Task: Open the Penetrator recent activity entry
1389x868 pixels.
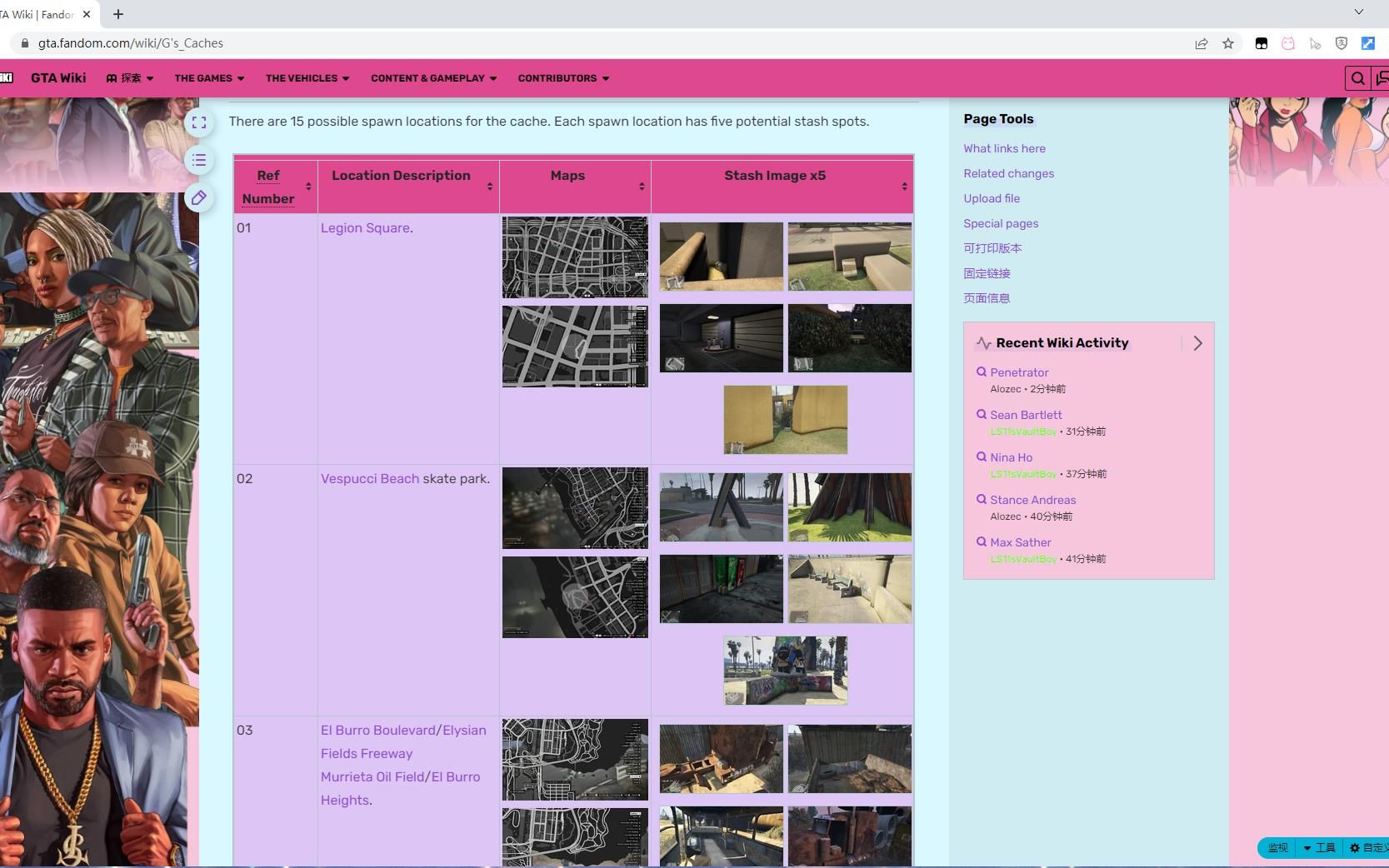Action: point(1019,372)
